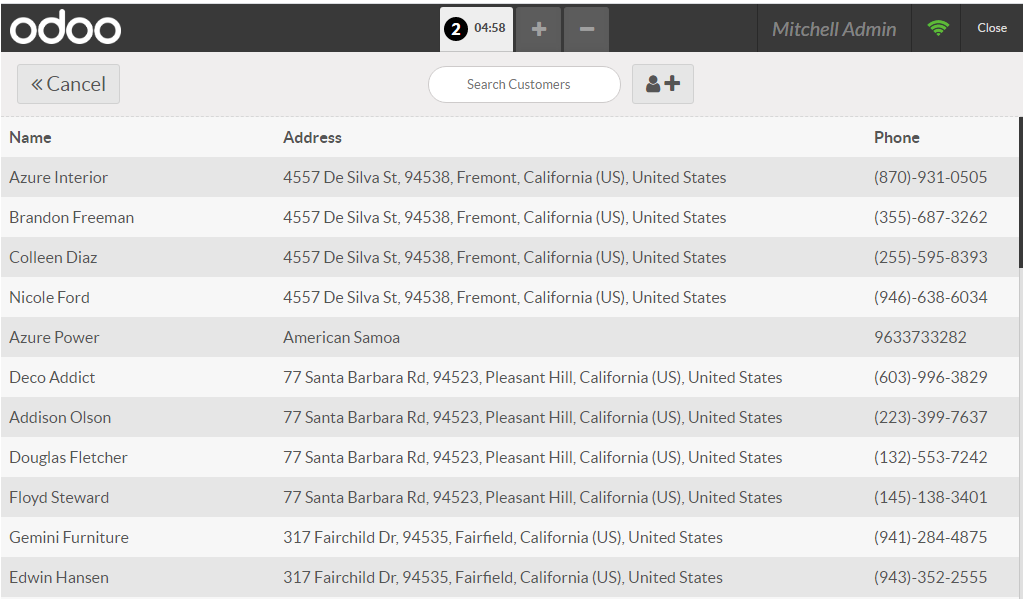
Task: Click the American Samoa address cell
Action: point(341,338)
